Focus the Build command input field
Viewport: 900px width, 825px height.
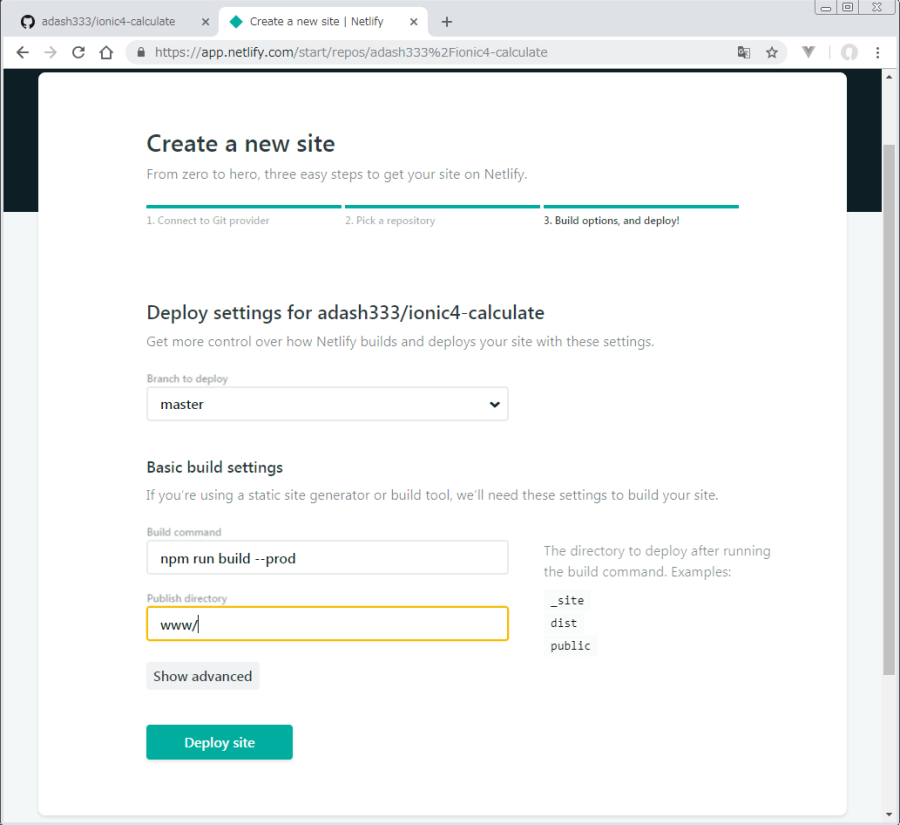click(327, 558)
